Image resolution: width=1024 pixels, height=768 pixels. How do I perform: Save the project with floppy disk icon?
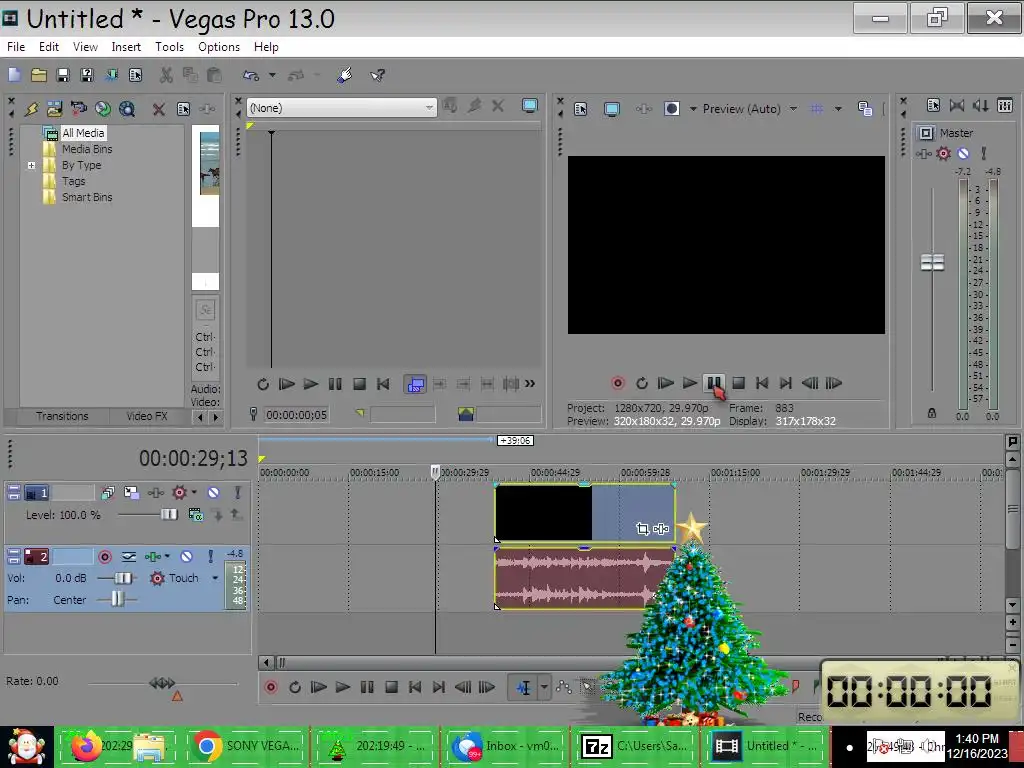coord(63,75)
